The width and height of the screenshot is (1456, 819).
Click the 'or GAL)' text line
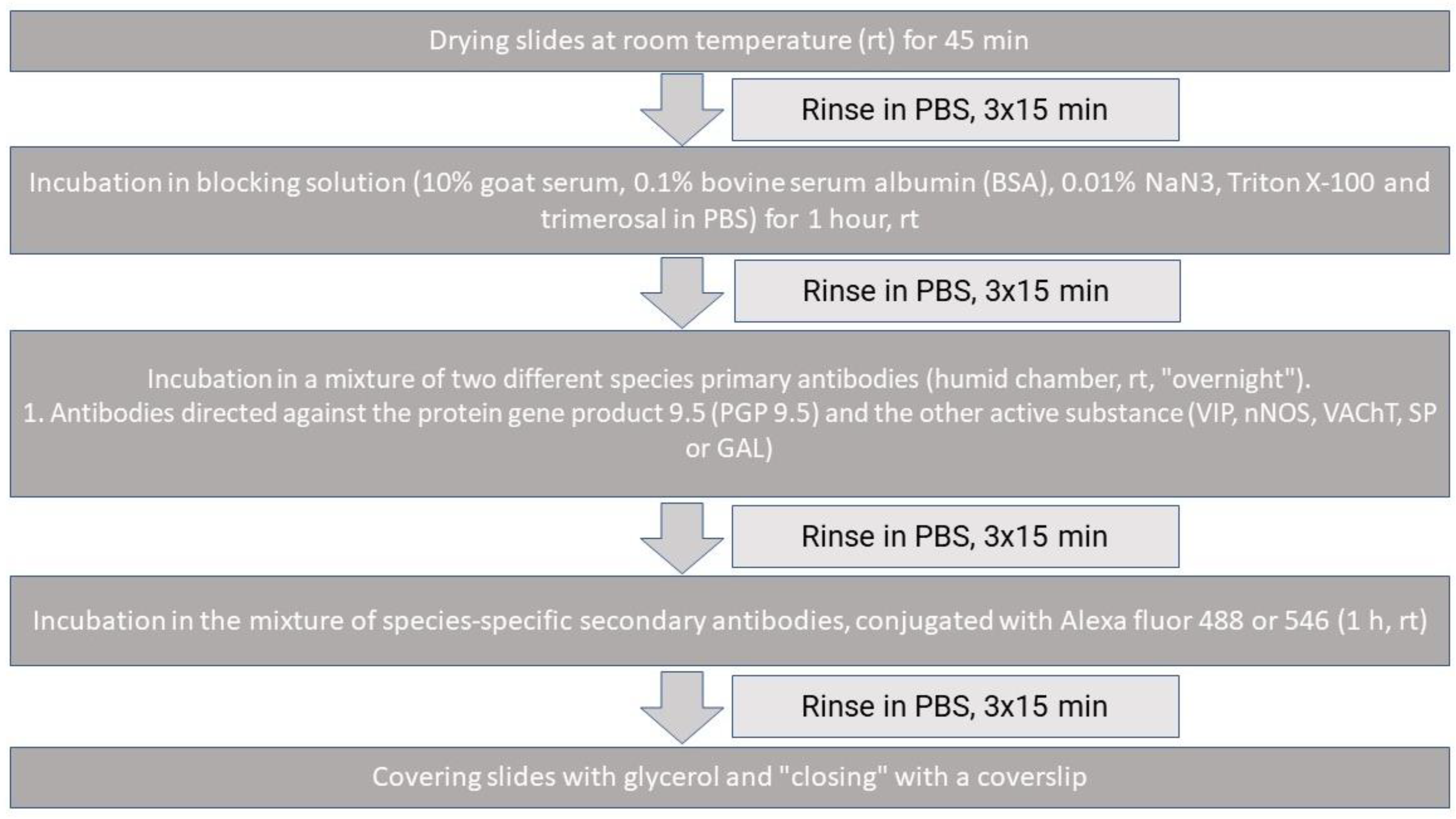tap(729, 449)
